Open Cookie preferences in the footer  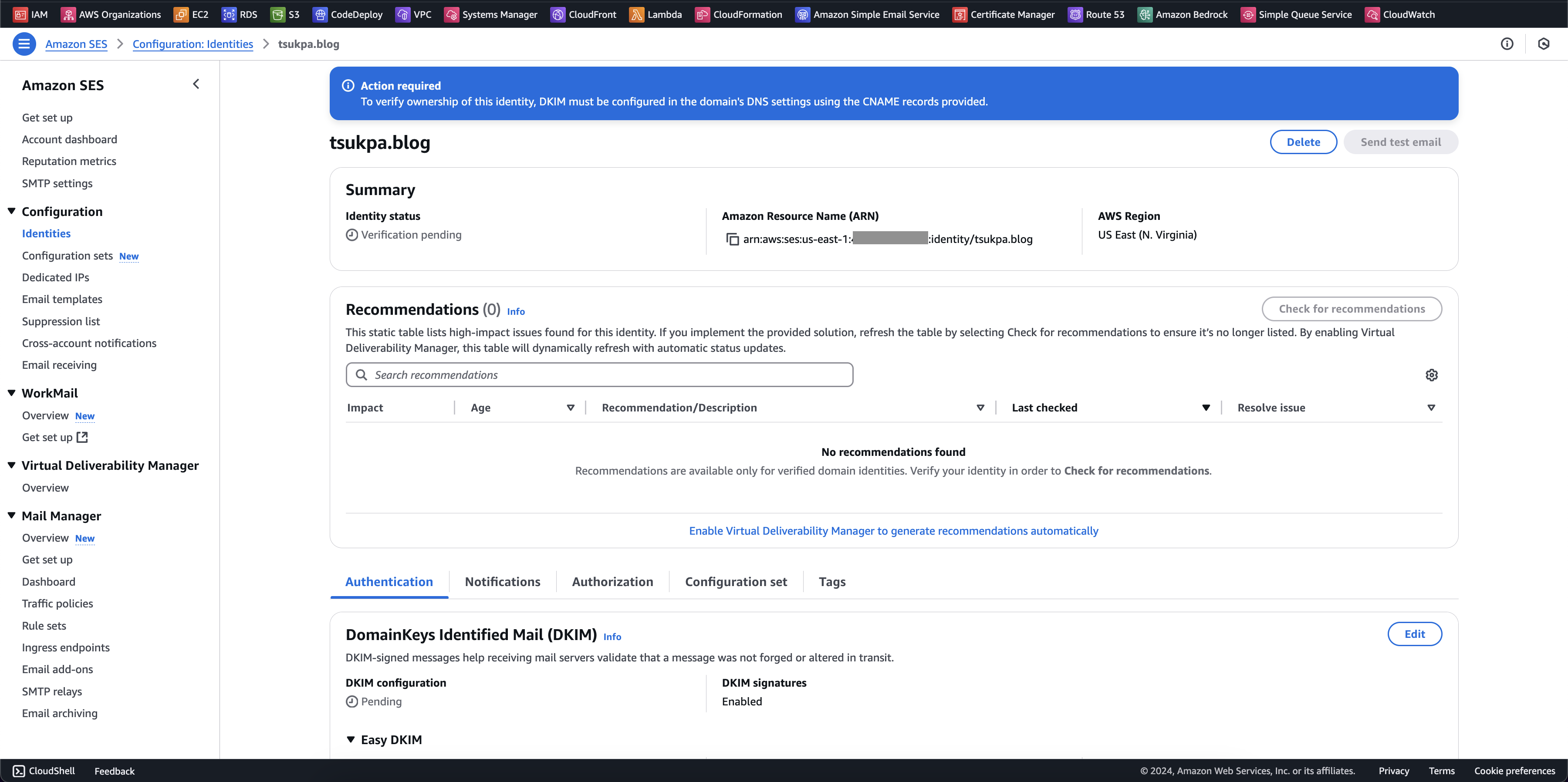click(x=1514, y=770)
